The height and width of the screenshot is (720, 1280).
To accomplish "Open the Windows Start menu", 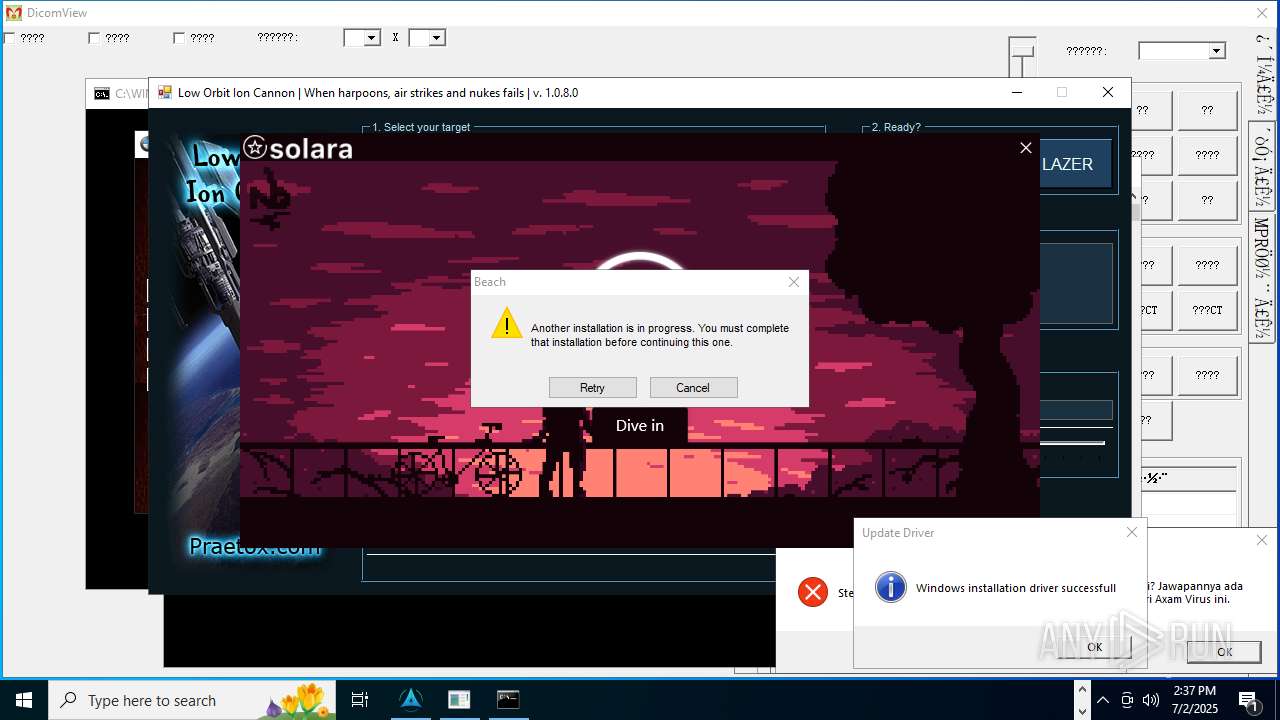I will point(24,700).
